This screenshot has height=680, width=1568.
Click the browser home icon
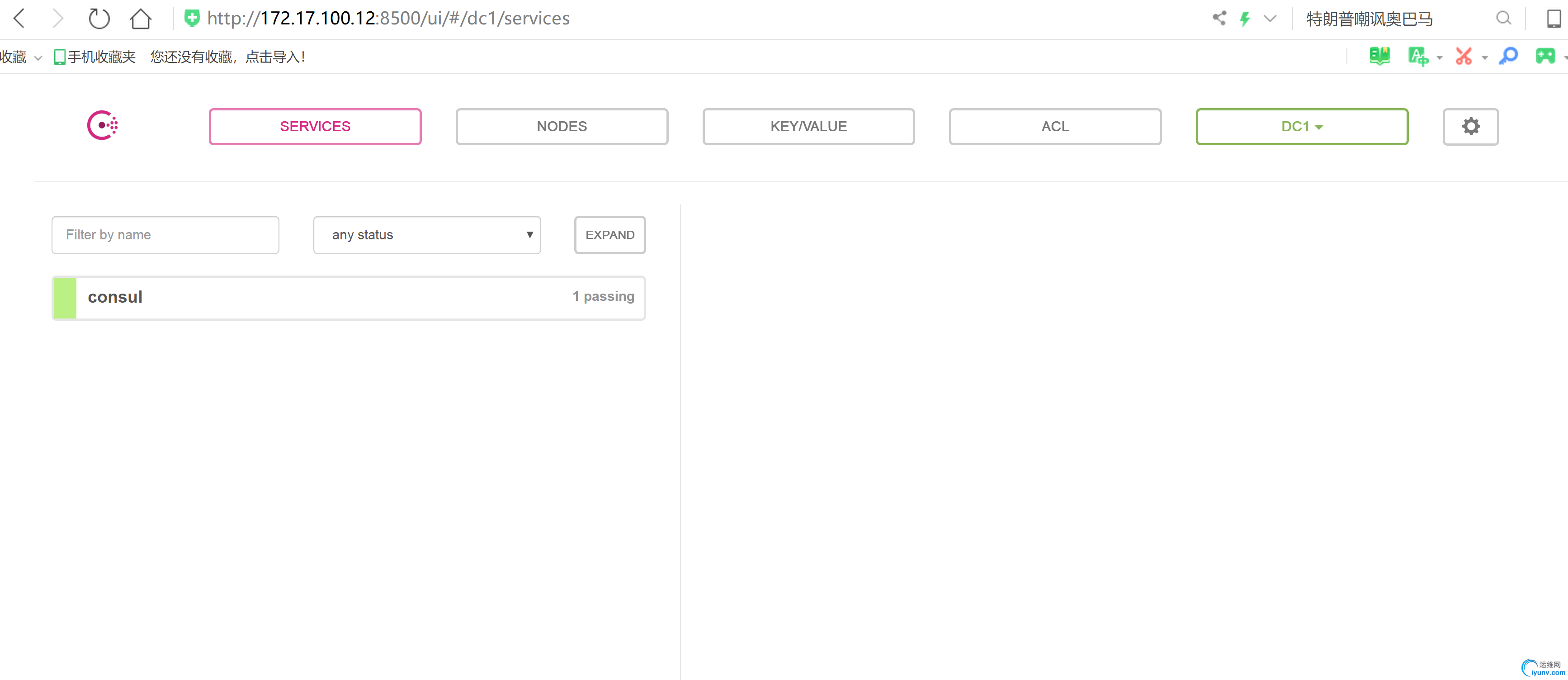tap(141, 18)
